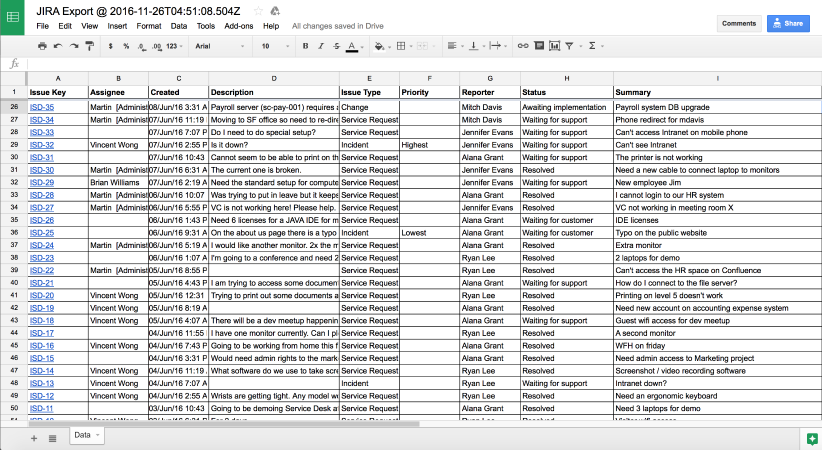The height and width of the screenshot is (450, 822).
Task: Select the 'Awaiting implementation' status cell
Action: (x=567, y=107)
